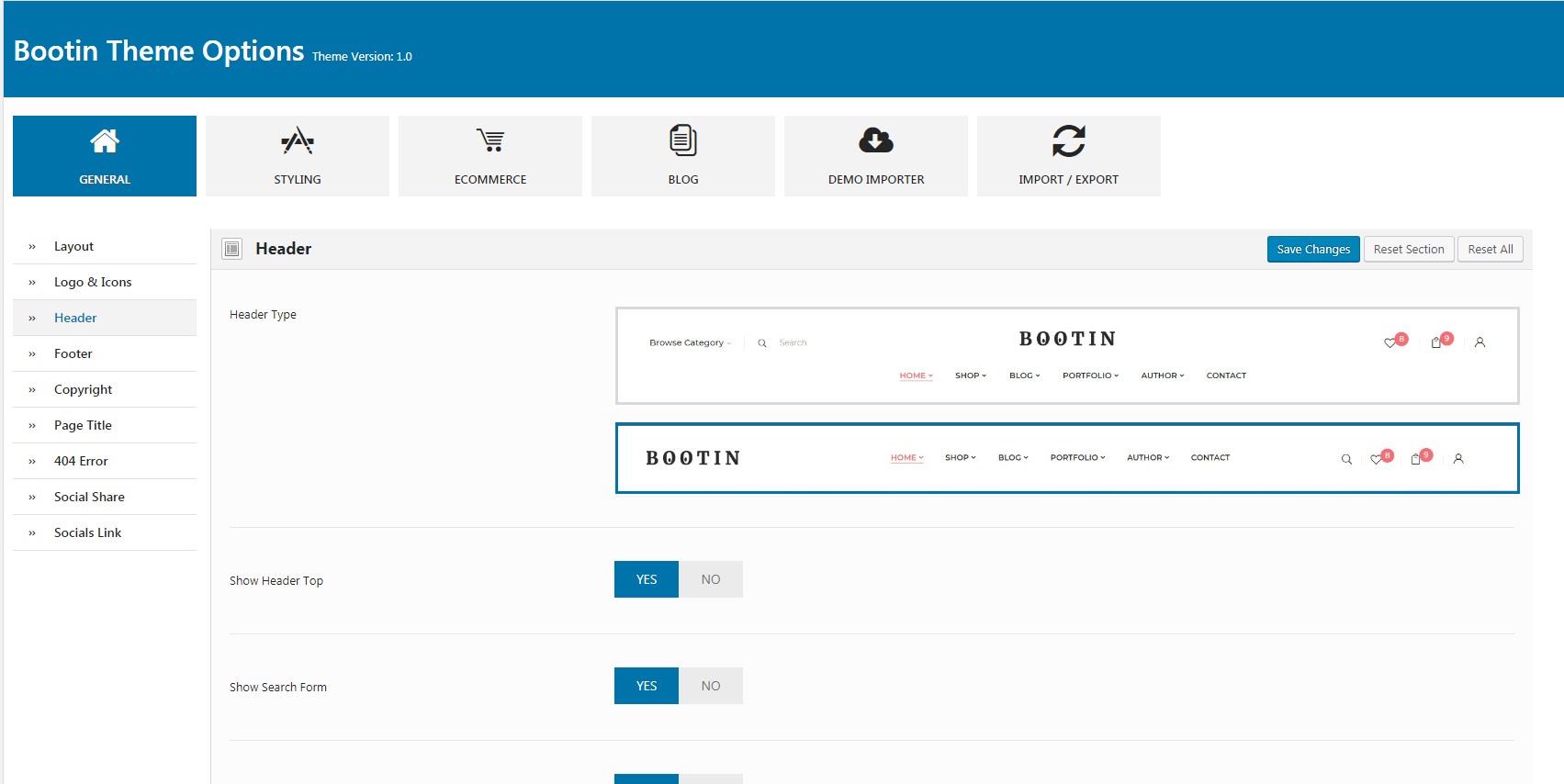The image size is (1564, 784).
Task: Open the GENERAL tab
Action: 105,156
